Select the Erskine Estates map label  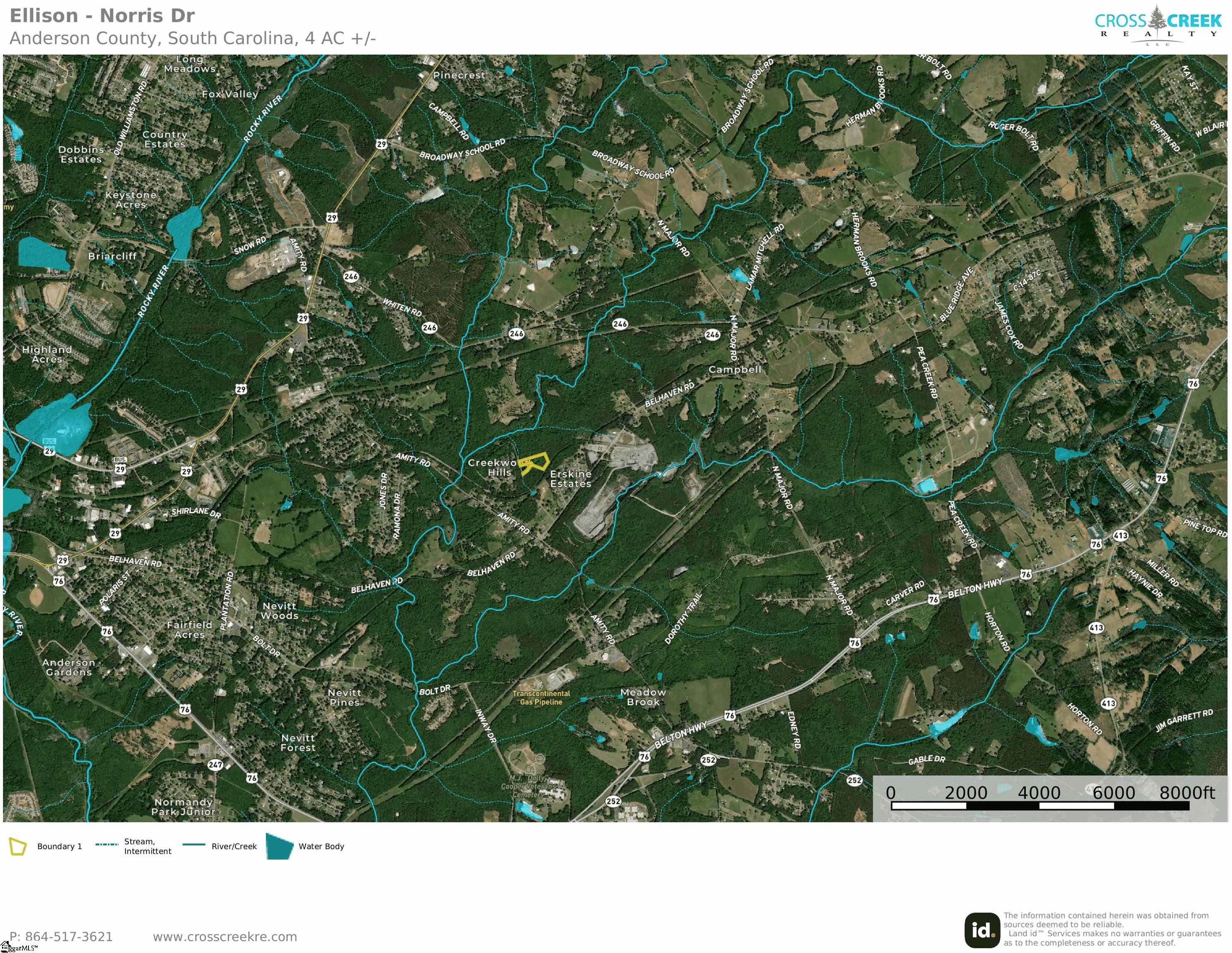tap(570, 479)
